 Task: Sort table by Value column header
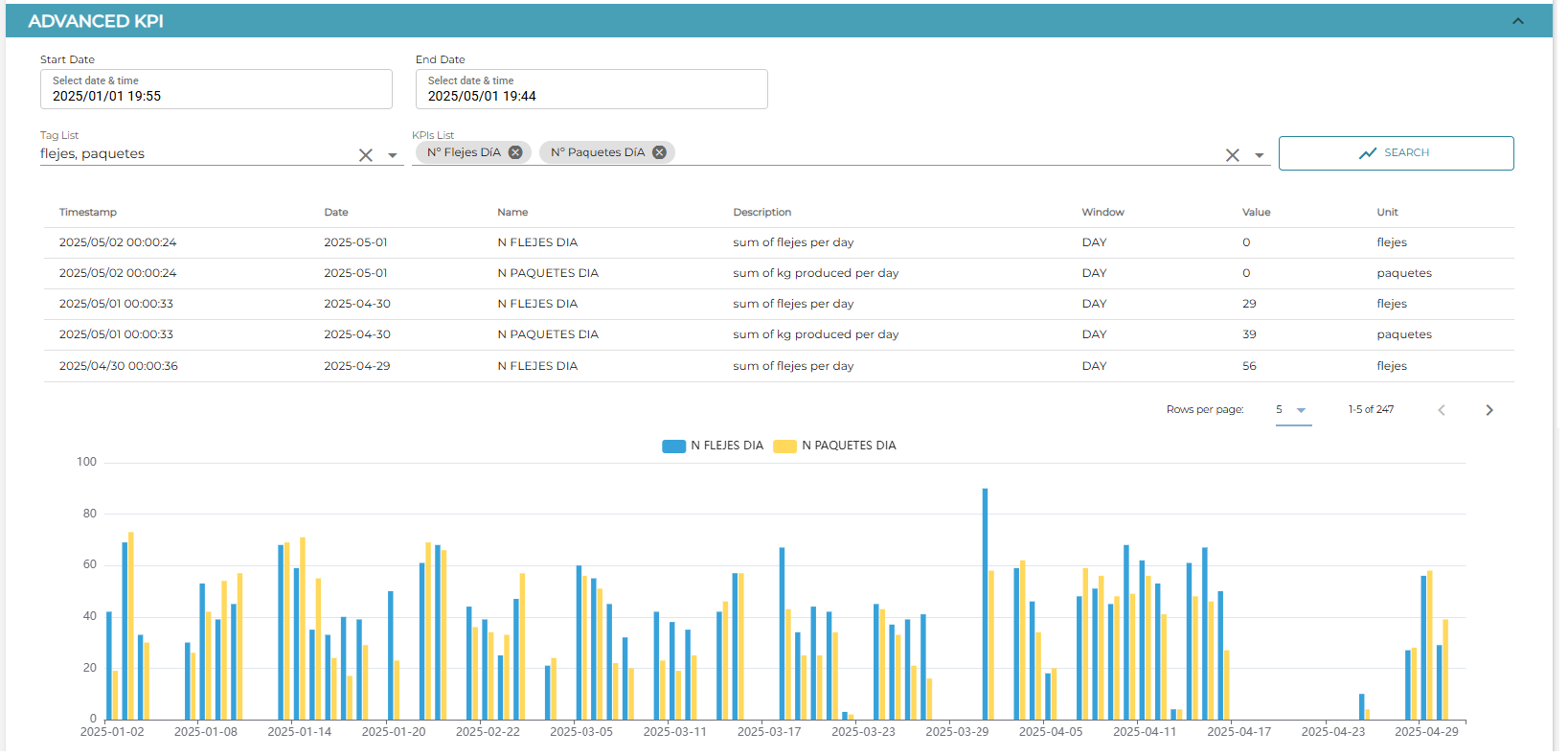point(1256,213)
